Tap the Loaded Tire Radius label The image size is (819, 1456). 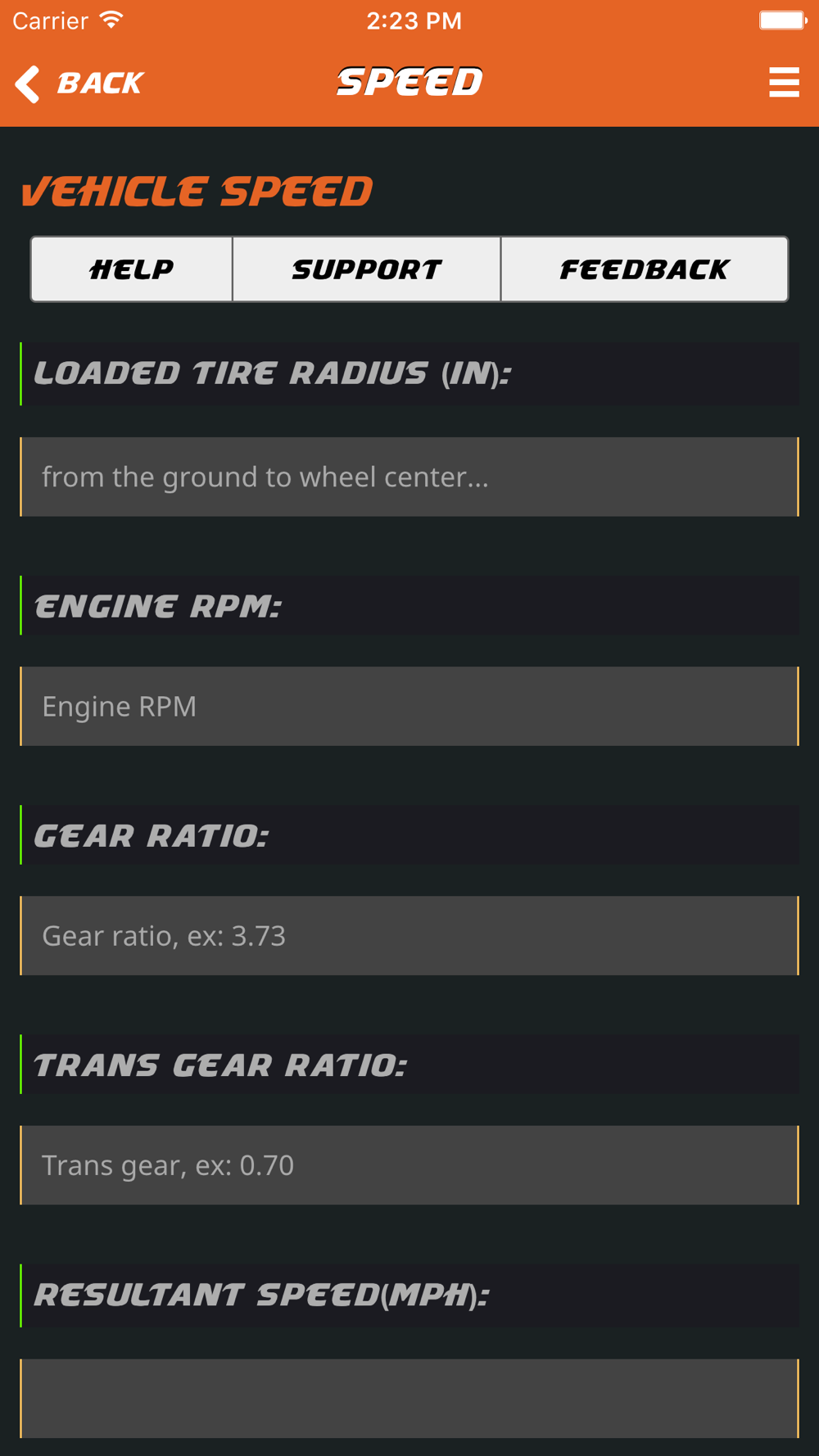(x=273, y=373)
